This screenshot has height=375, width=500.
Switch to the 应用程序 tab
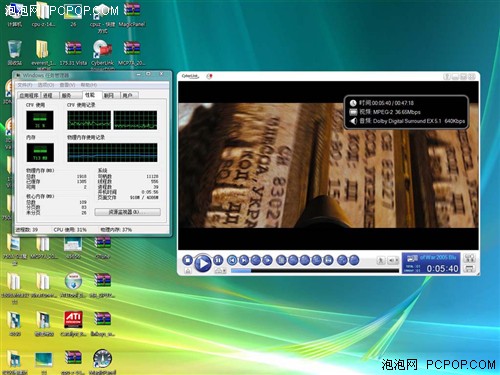point(29,95)
